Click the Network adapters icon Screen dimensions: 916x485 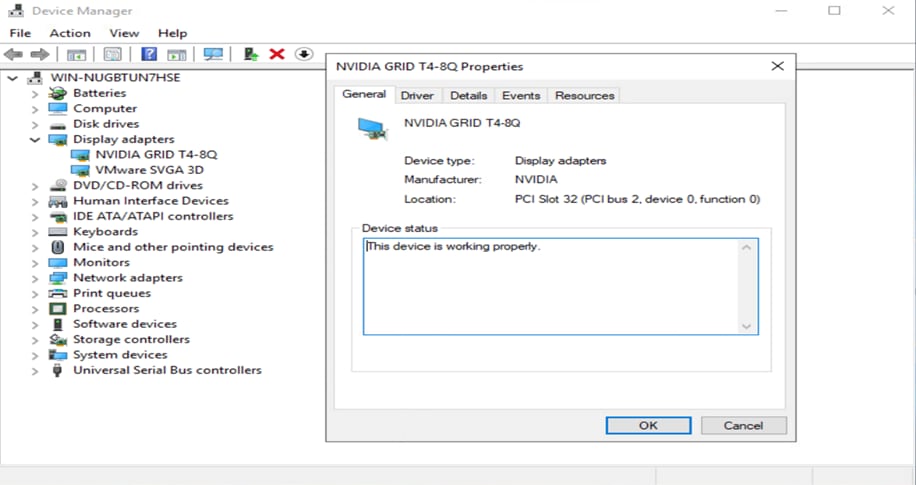click(58, 278)
